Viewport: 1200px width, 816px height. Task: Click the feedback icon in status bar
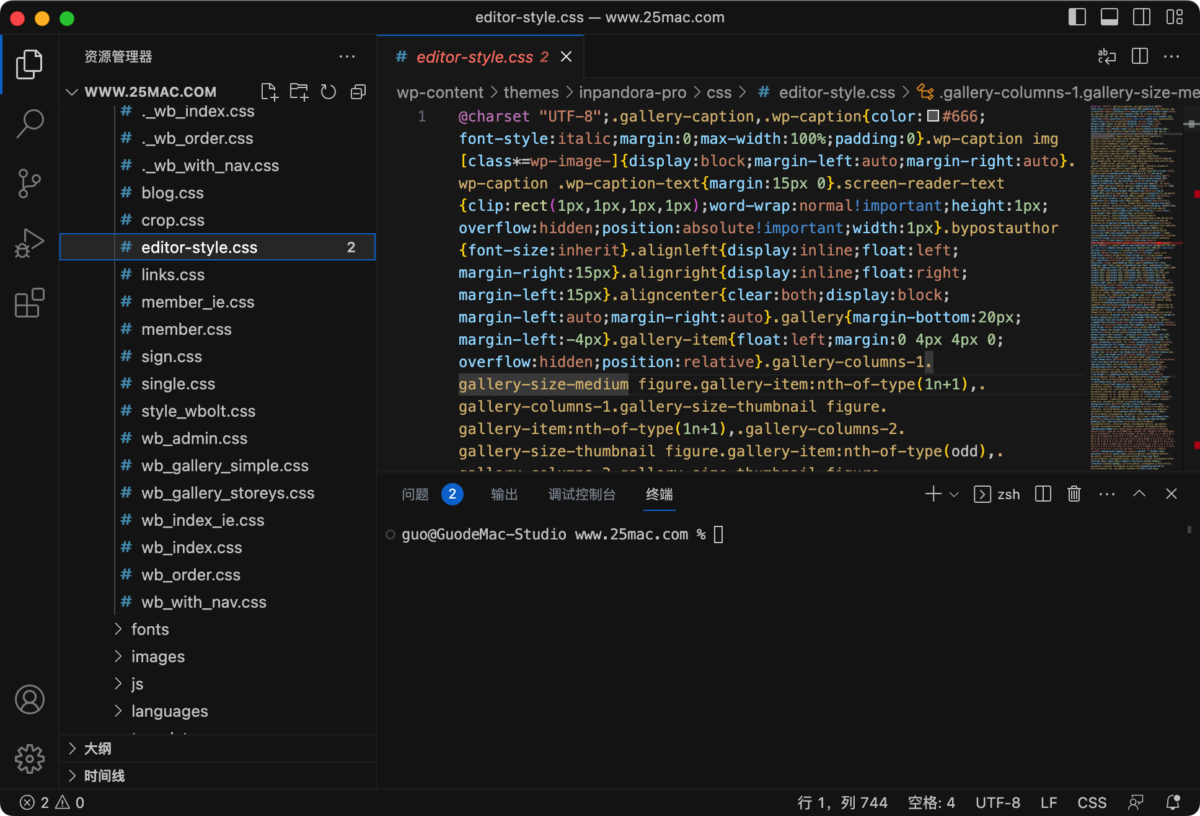pyautogui.click(x=1136, y=803)
